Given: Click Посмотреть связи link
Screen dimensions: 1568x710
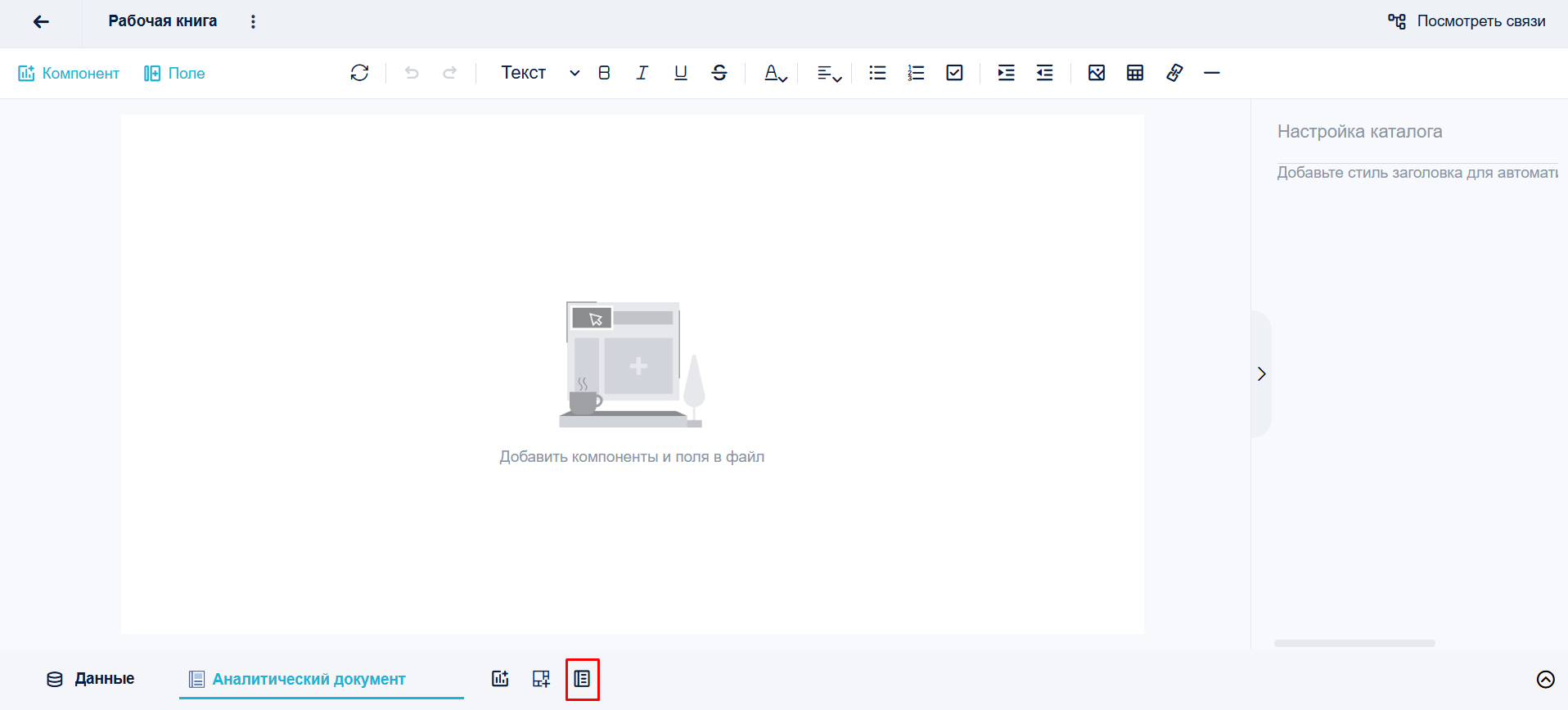Looking at the screenshot, I should point(1467,21).
